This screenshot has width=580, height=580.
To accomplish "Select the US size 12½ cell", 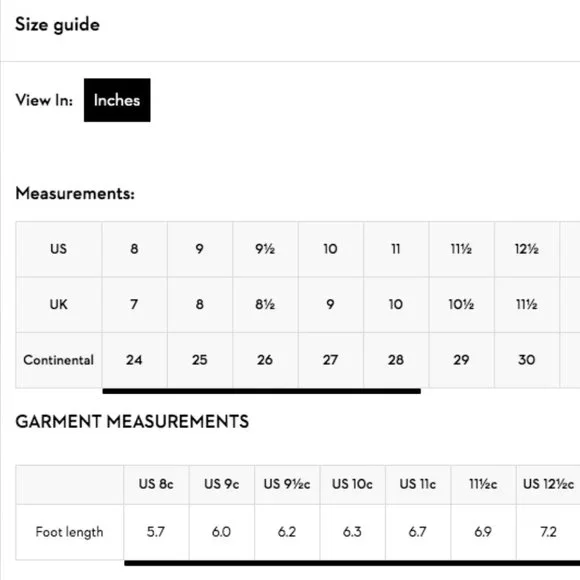I will [527, 249].
